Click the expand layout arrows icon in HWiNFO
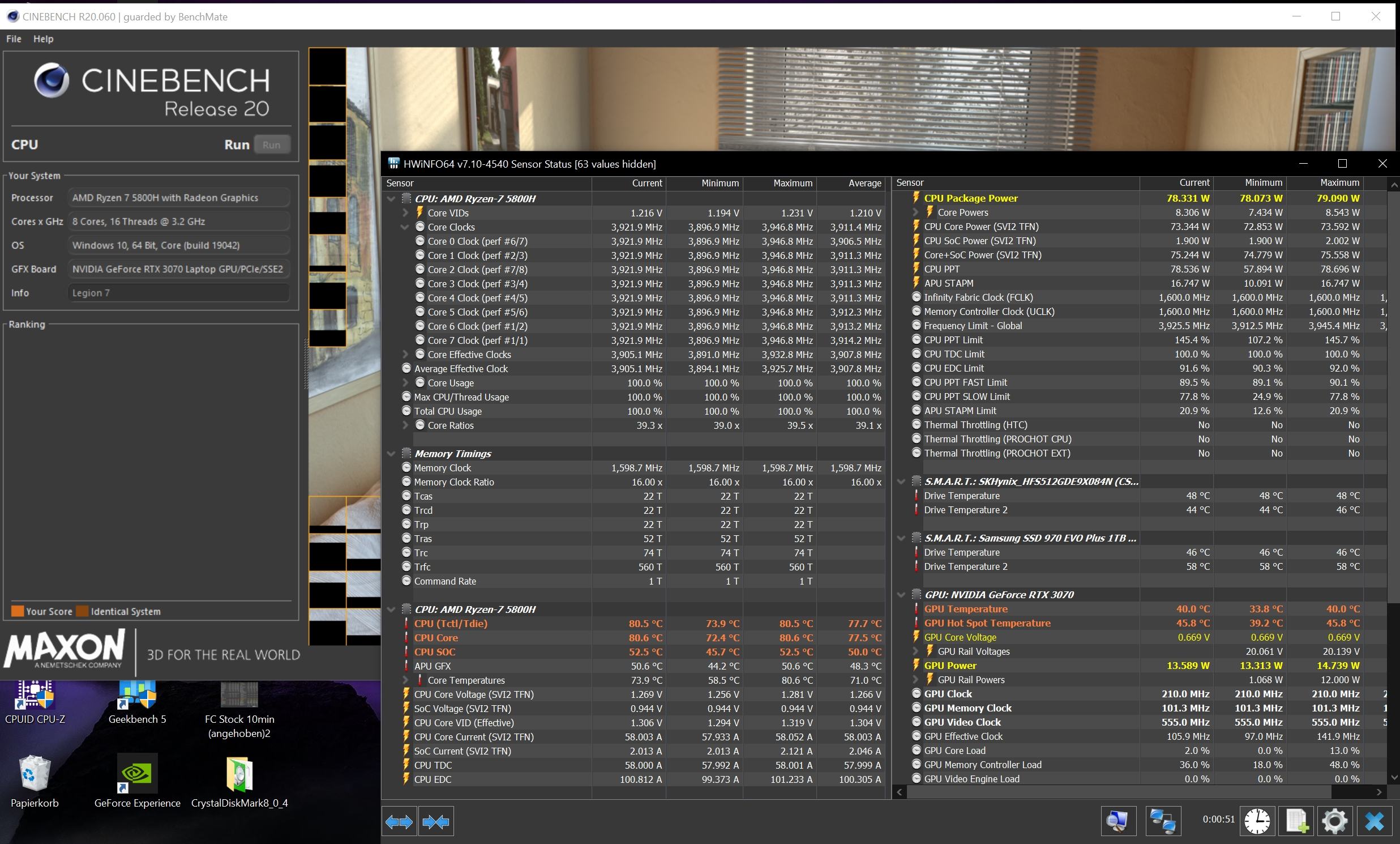 pos(399,821)
